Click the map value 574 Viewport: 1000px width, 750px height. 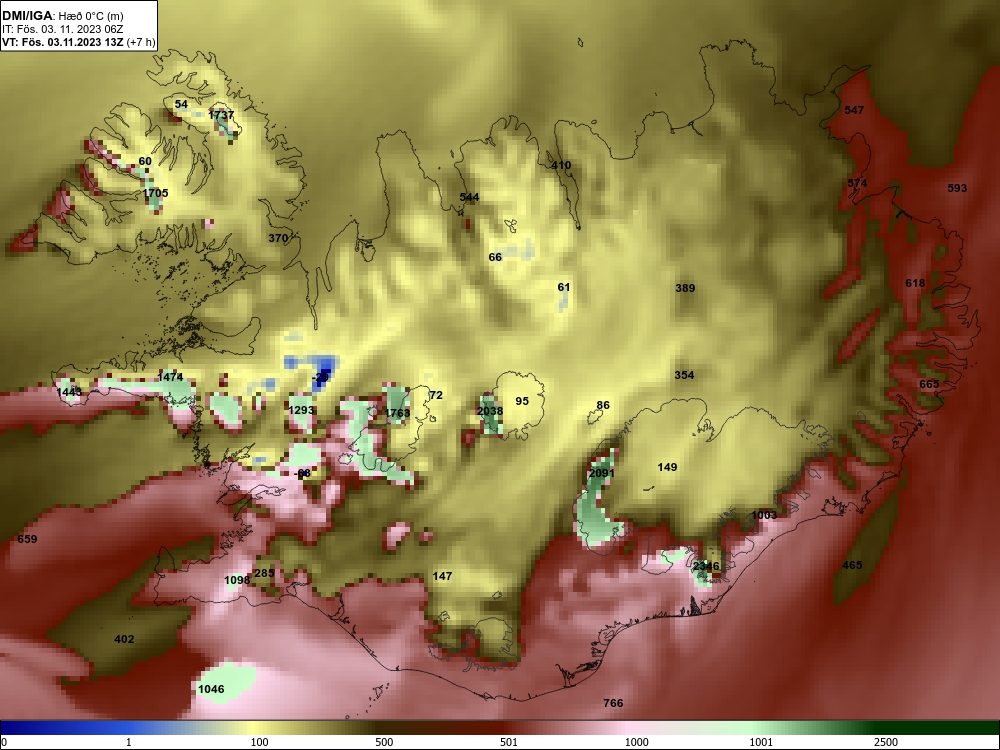click(857, 184)
